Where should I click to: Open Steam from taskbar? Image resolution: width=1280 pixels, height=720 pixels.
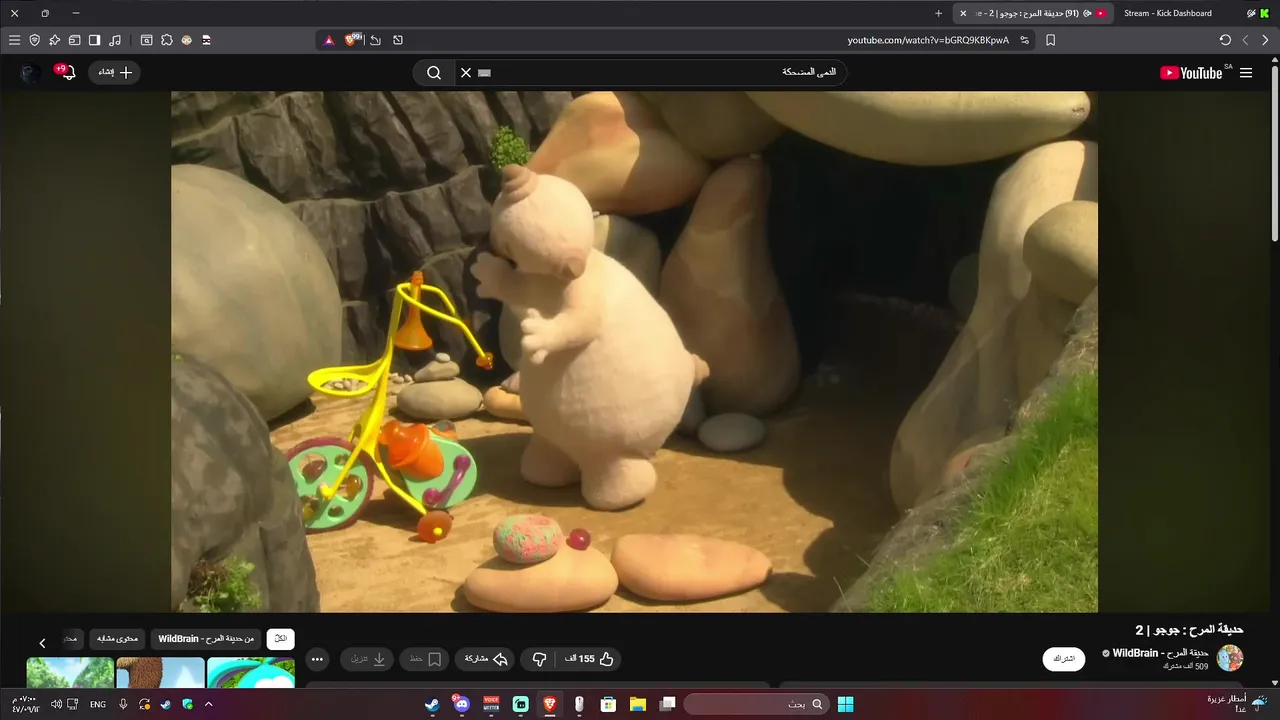point(432,704)
